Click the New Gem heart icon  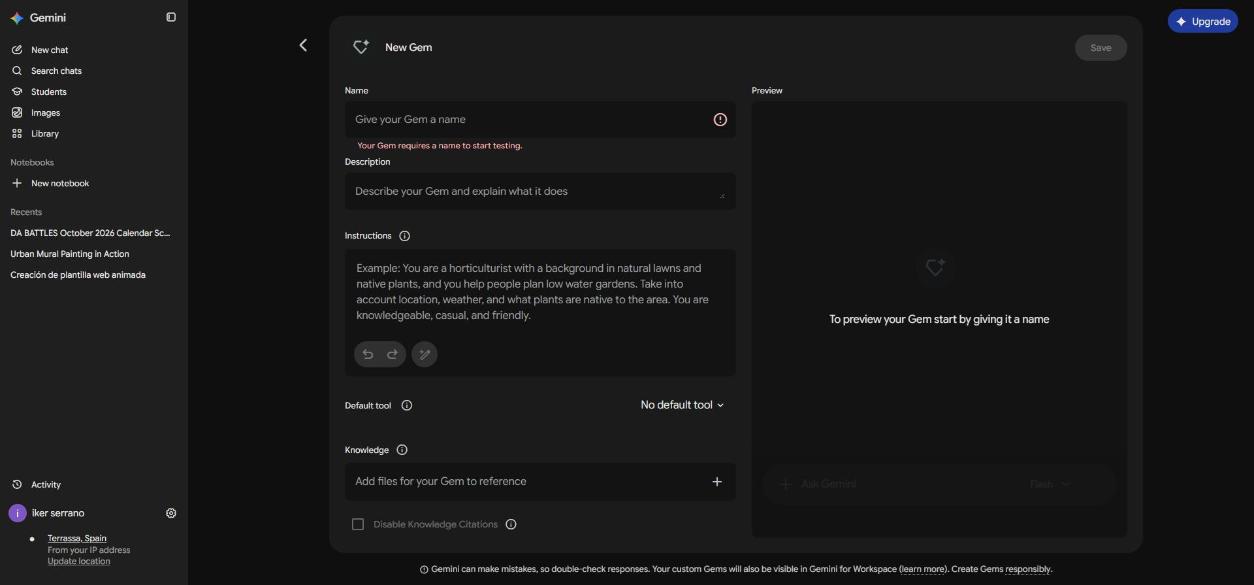coord(361,47)
